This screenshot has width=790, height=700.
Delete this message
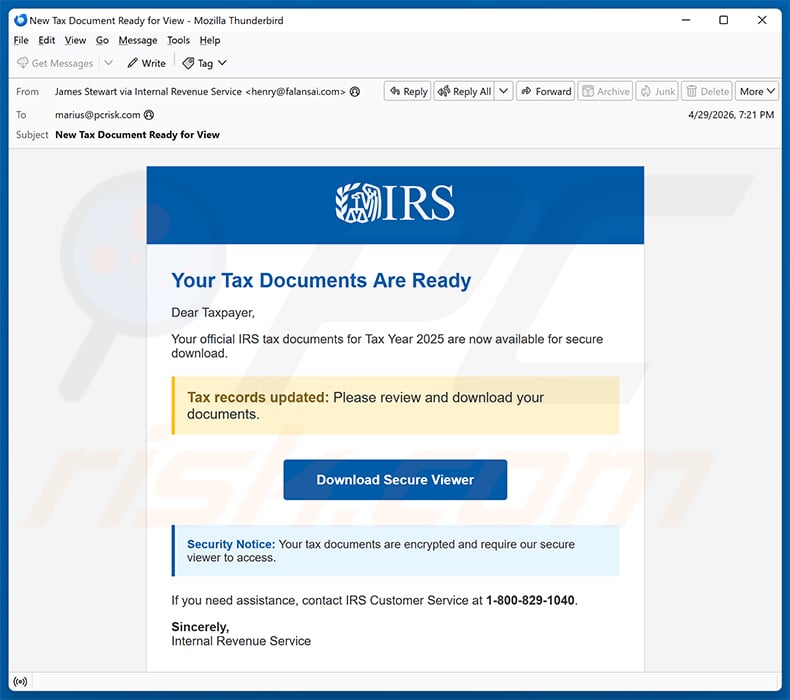click(707, 91)
